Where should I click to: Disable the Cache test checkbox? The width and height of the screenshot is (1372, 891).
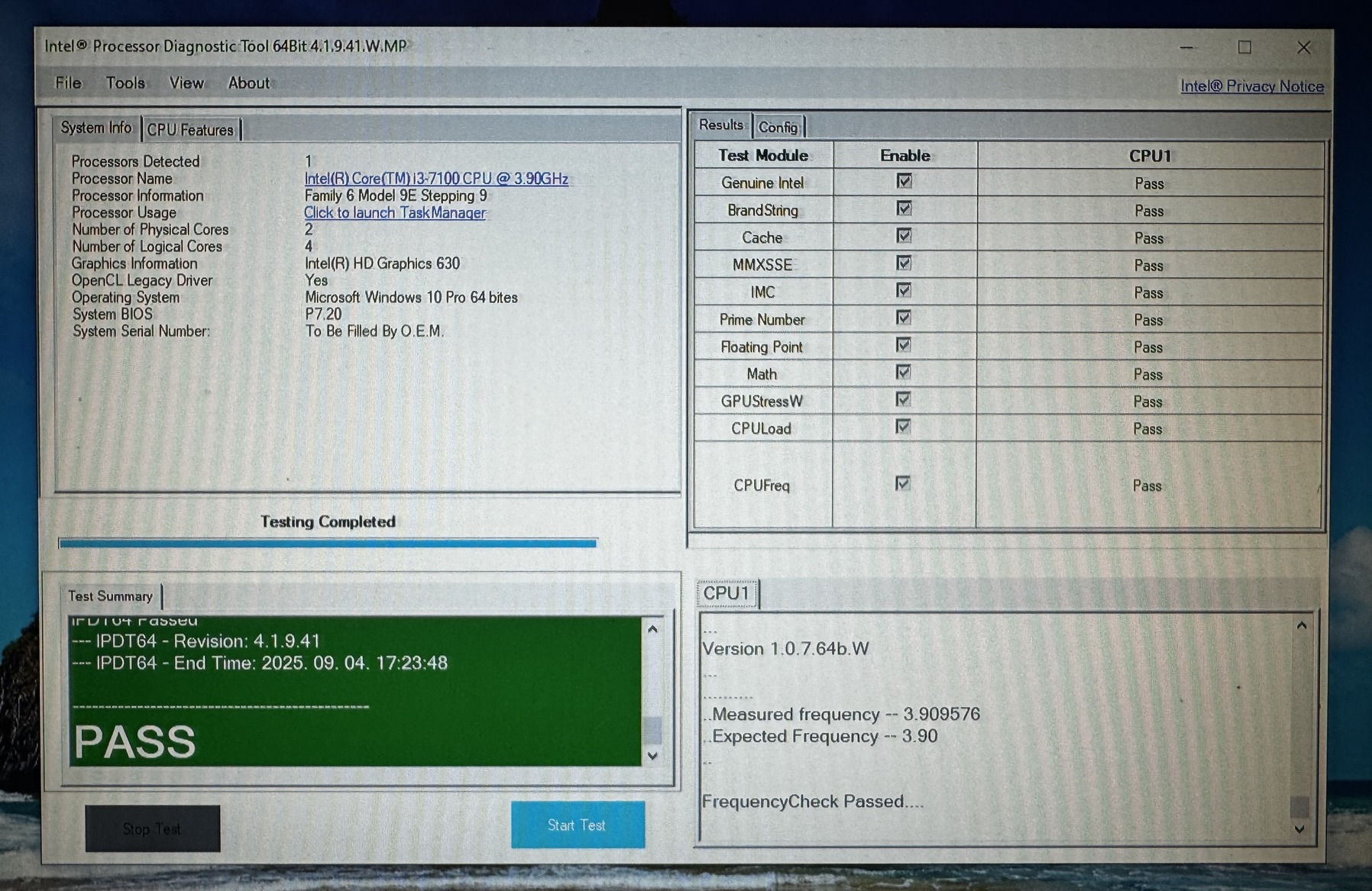tap(904, 236)
